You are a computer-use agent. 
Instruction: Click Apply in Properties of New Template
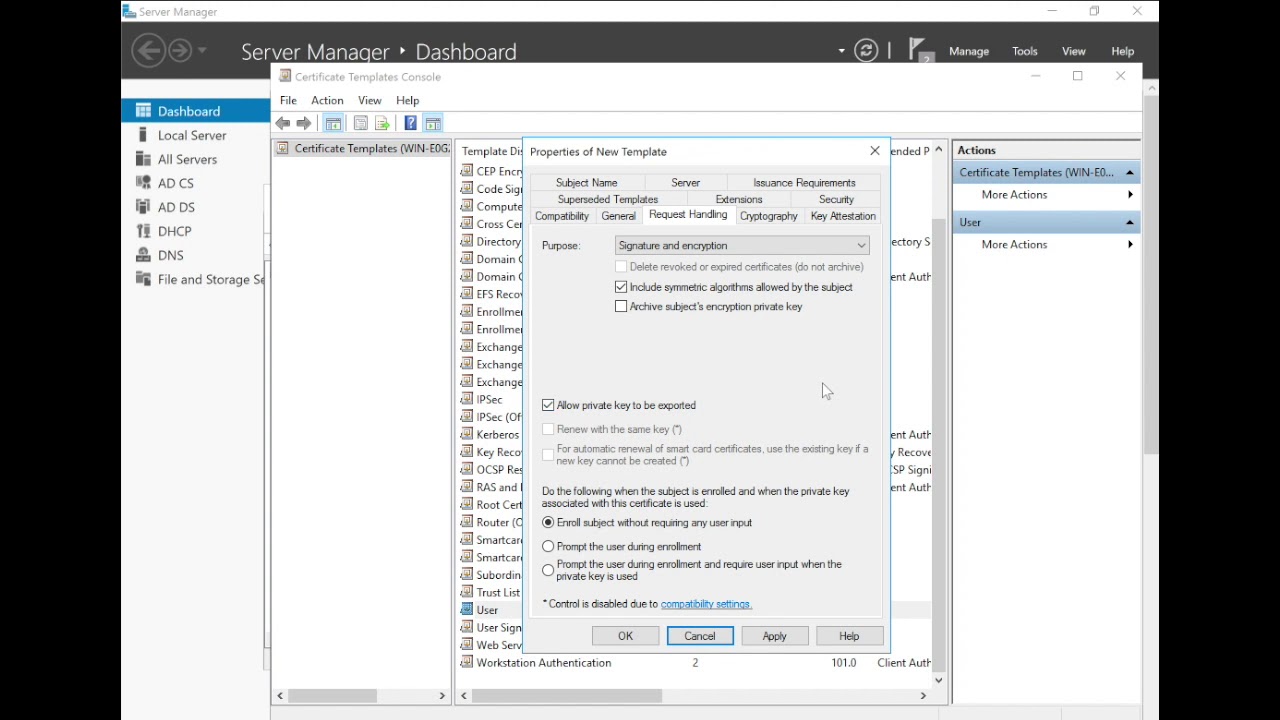point(774,636)
